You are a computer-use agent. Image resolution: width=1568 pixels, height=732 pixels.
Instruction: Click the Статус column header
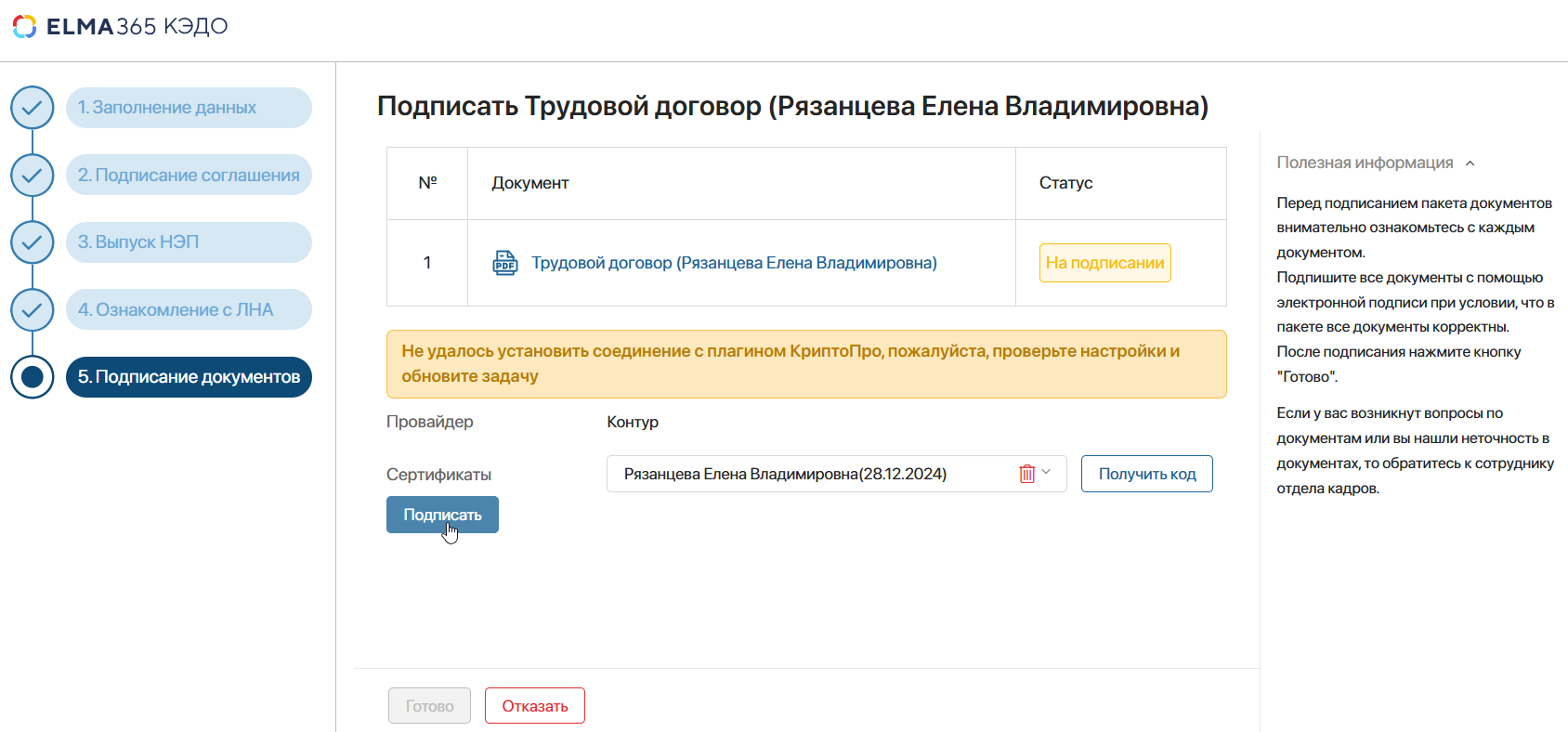pos(1065,183)
